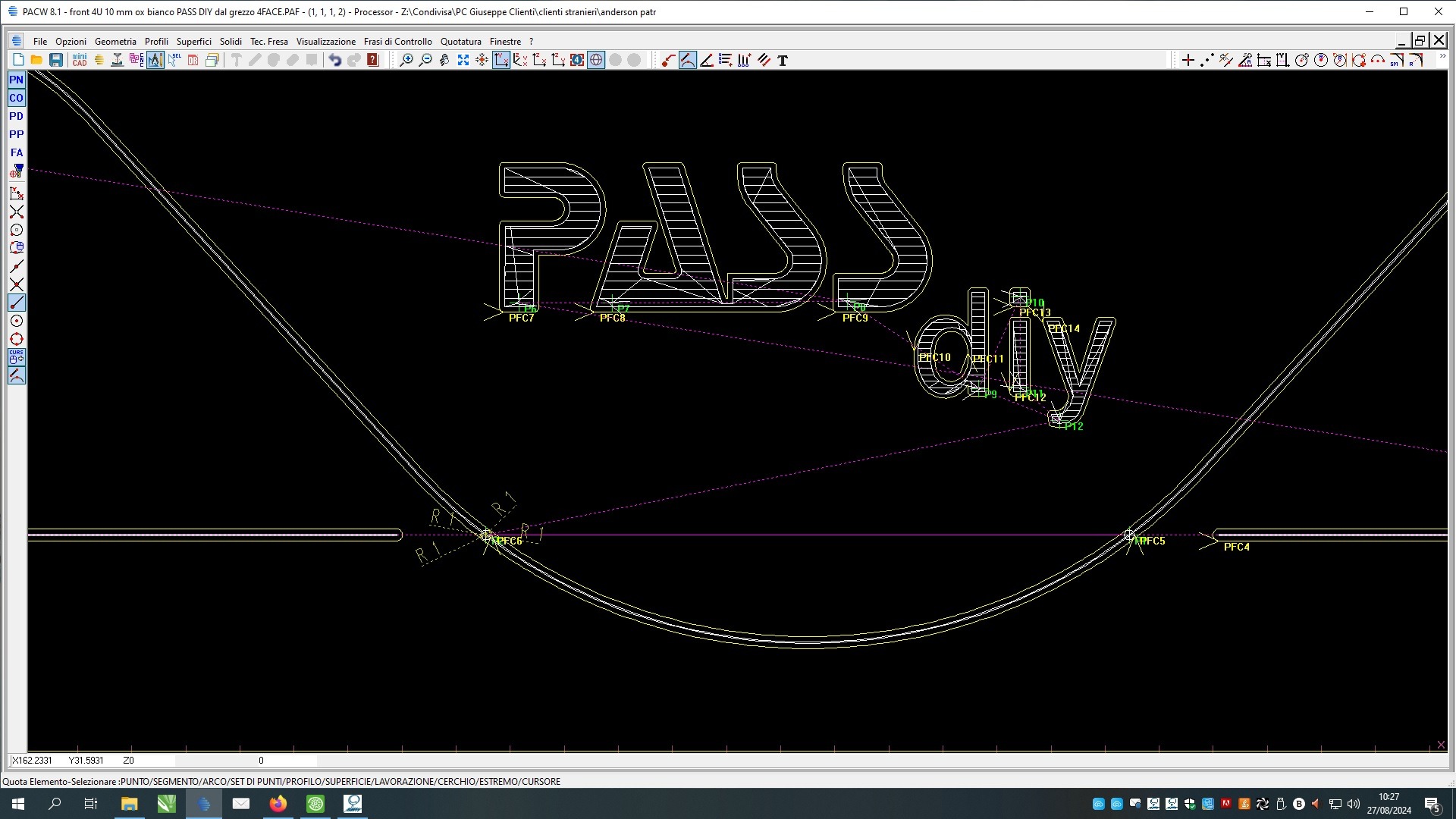This screenshot has height=819, width=1456.
Task: Toggle the active segment endpoint snap
Action: tap(17, 303)
